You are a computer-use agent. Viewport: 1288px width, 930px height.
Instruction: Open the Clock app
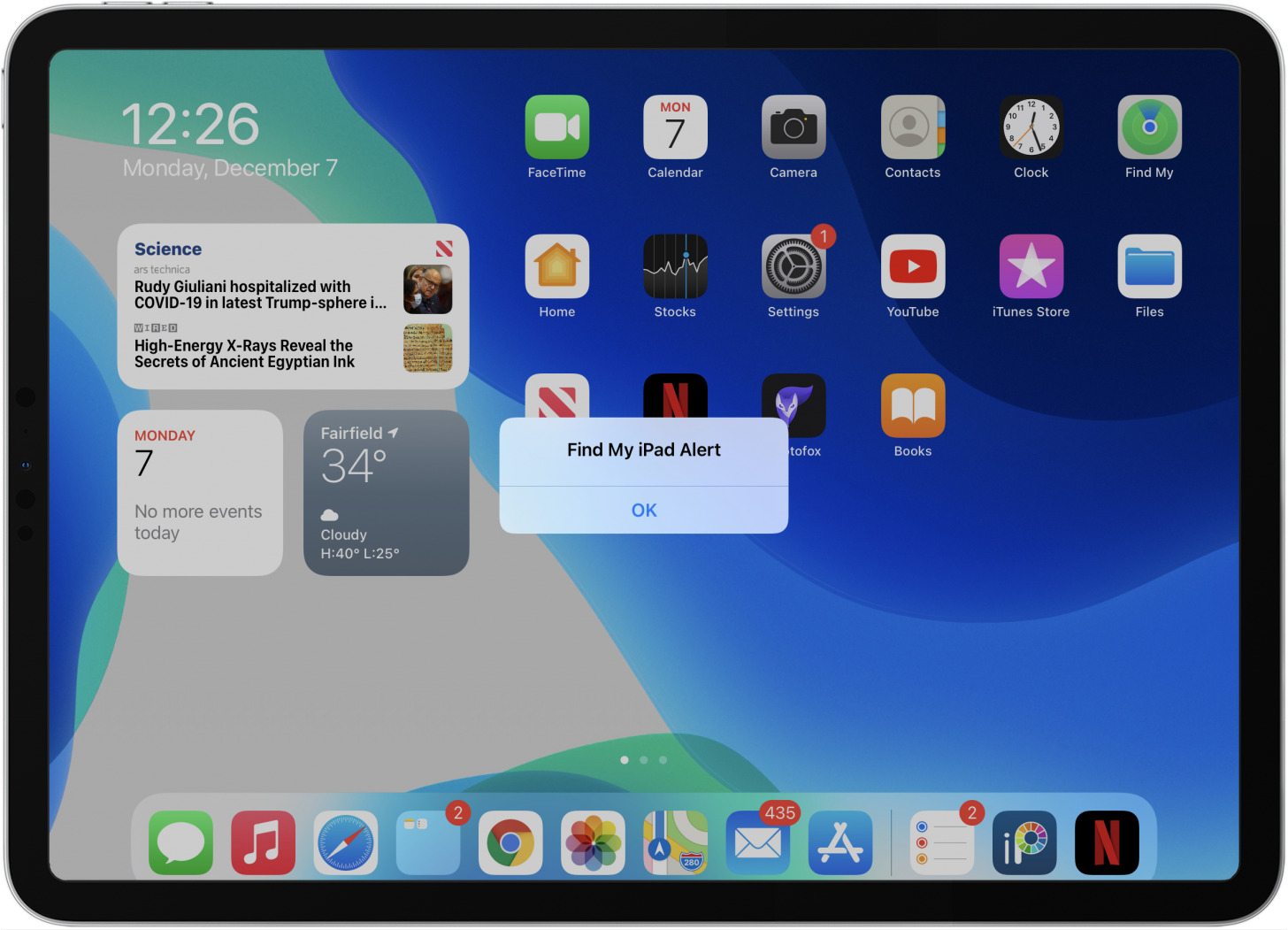(1031, 128)
